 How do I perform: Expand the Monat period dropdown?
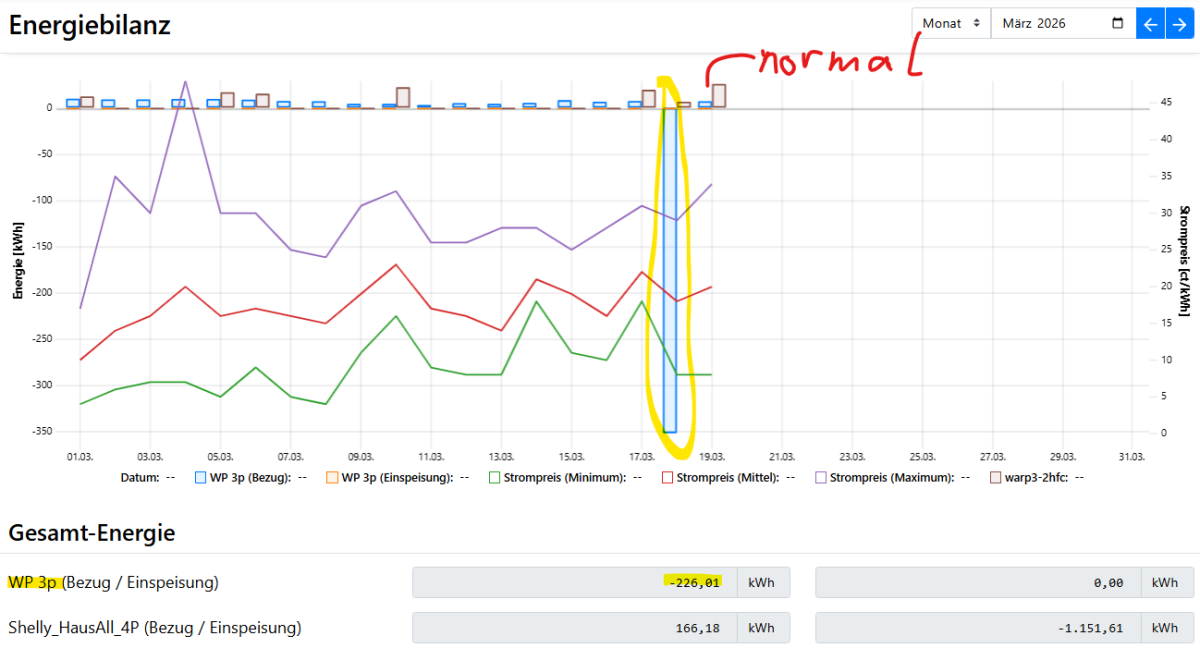[950, 24]
